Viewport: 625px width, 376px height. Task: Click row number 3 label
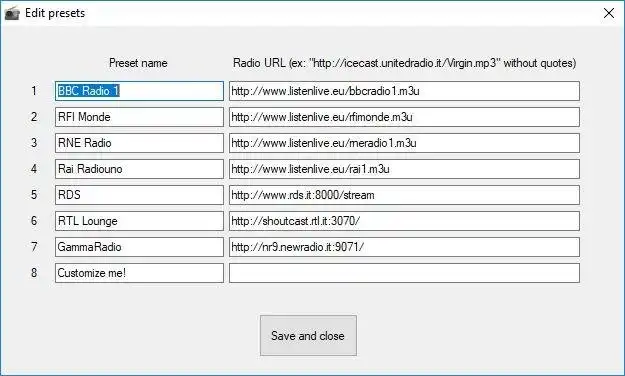click(x=34, y=143)
